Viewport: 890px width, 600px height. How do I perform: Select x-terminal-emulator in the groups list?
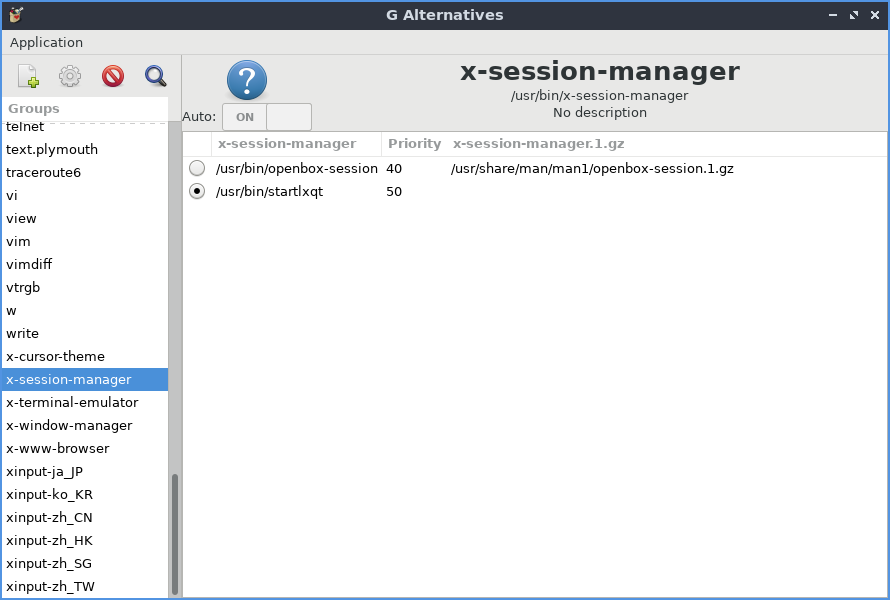pyautogui.click(x=72, y=403)
